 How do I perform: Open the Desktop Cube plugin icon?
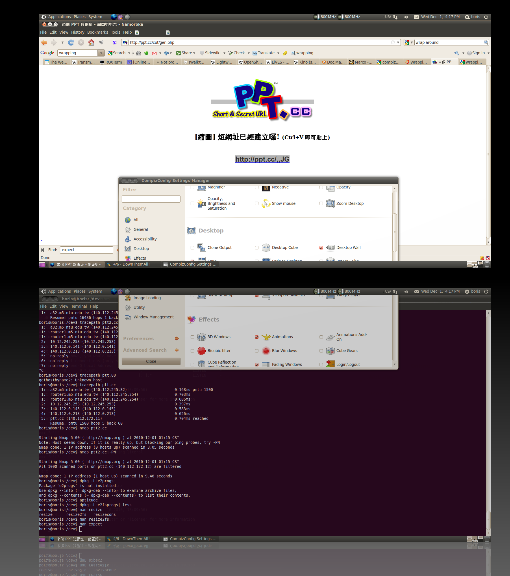click(x=266, y=248)
